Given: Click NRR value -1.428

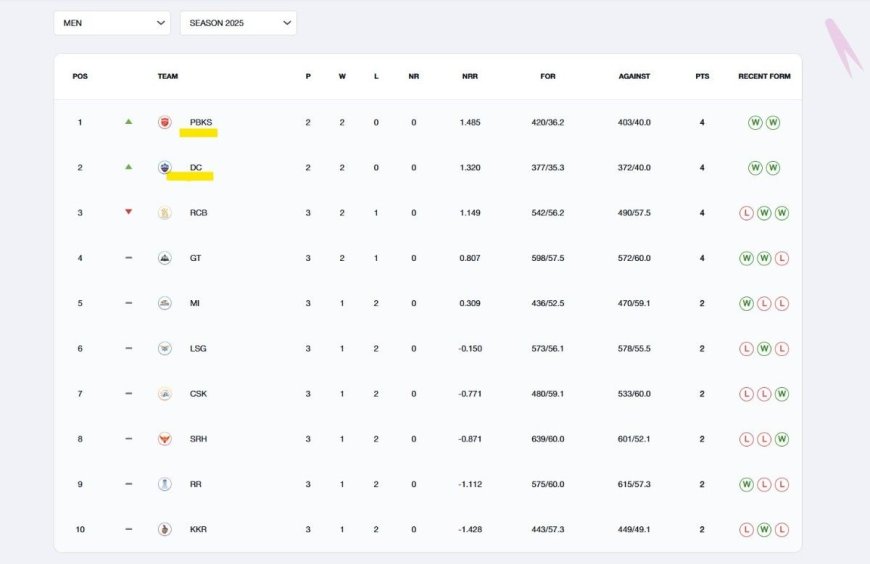Looking at the screenshot, I should pos(470,529).
